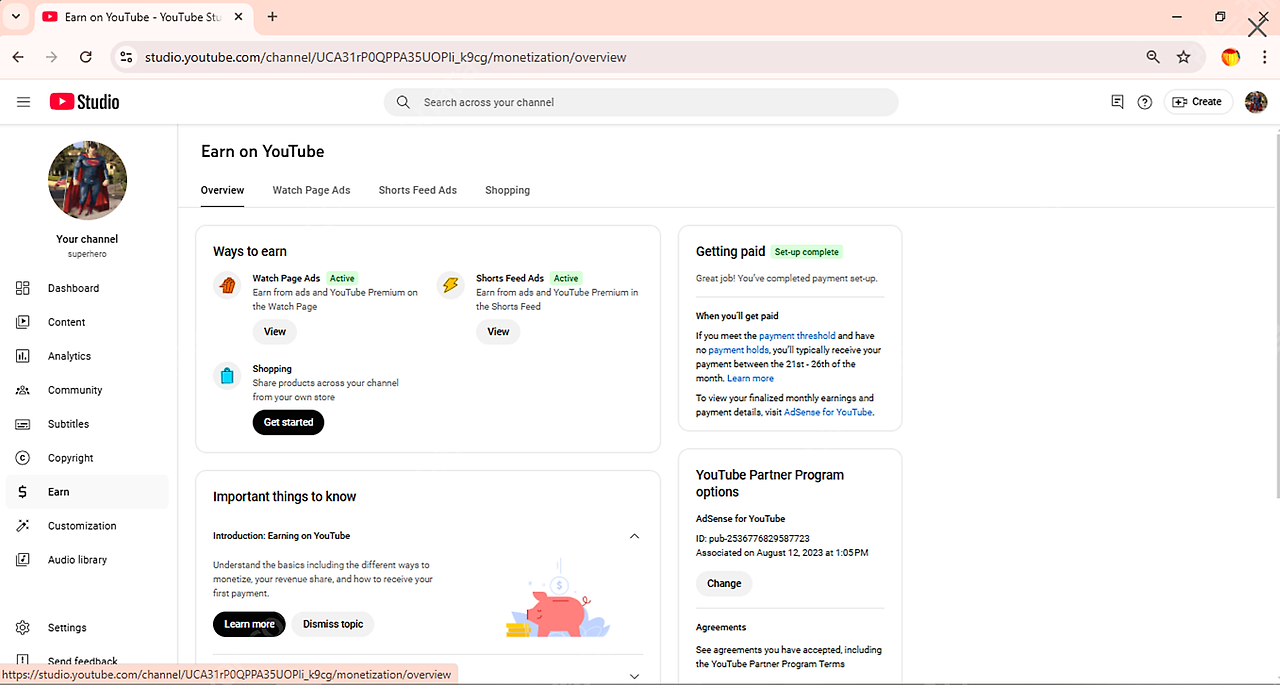Click Change AdSense account button
The width and height of the screenshot is (1280, 690).
coord(724,584)
